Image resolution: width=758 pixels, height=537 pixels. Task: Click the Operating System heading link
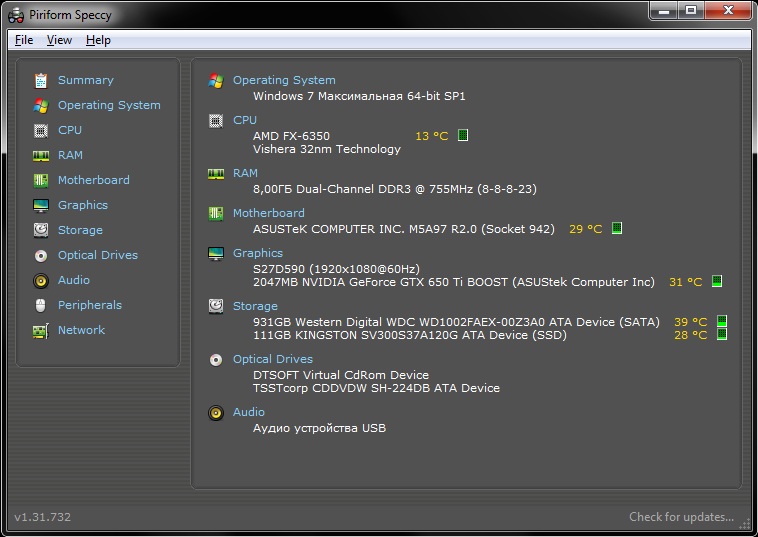[x=284, y=80]
